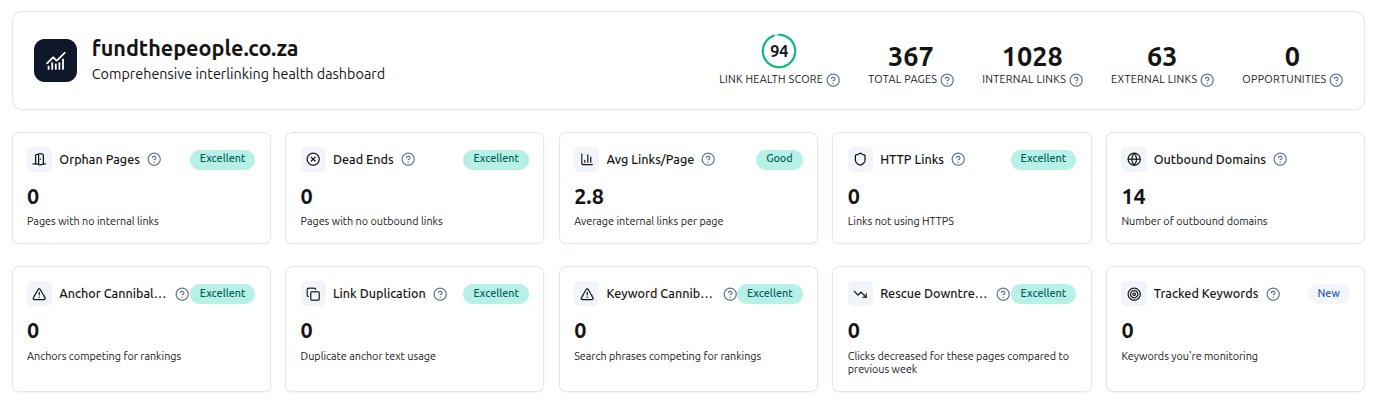Click the HTTP Links shield icon

tap(860, 159)
